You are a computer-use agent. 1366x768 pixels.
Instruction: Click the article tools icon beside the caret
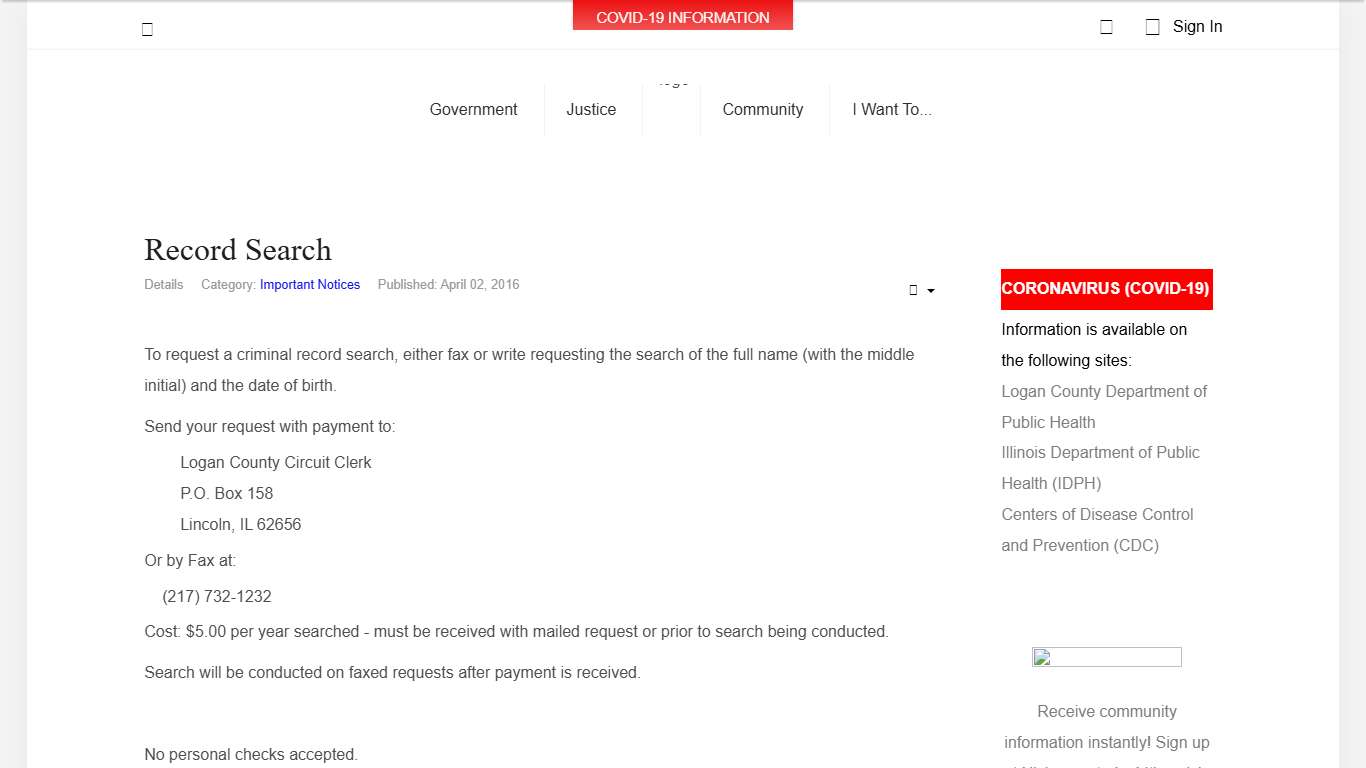[913, 290]
